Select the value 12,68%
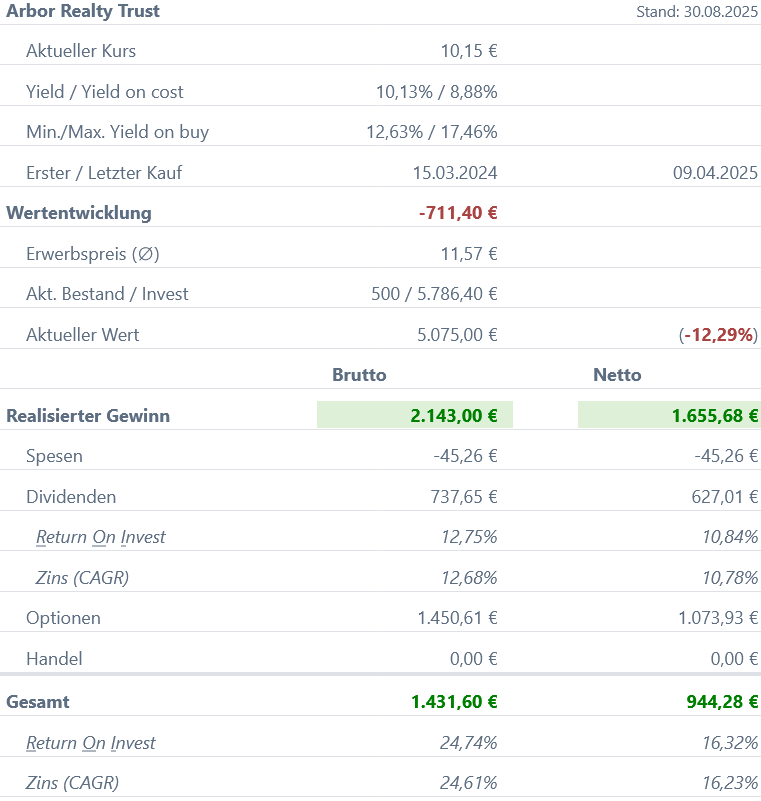This screenshot has width=761, height=801. [469, 578]
